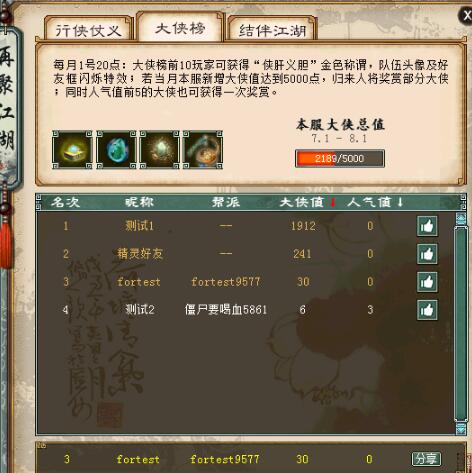Open the 结伴江湖 tab
The width and height of the screenshot is (472, 473).
[x=272, y=29]
